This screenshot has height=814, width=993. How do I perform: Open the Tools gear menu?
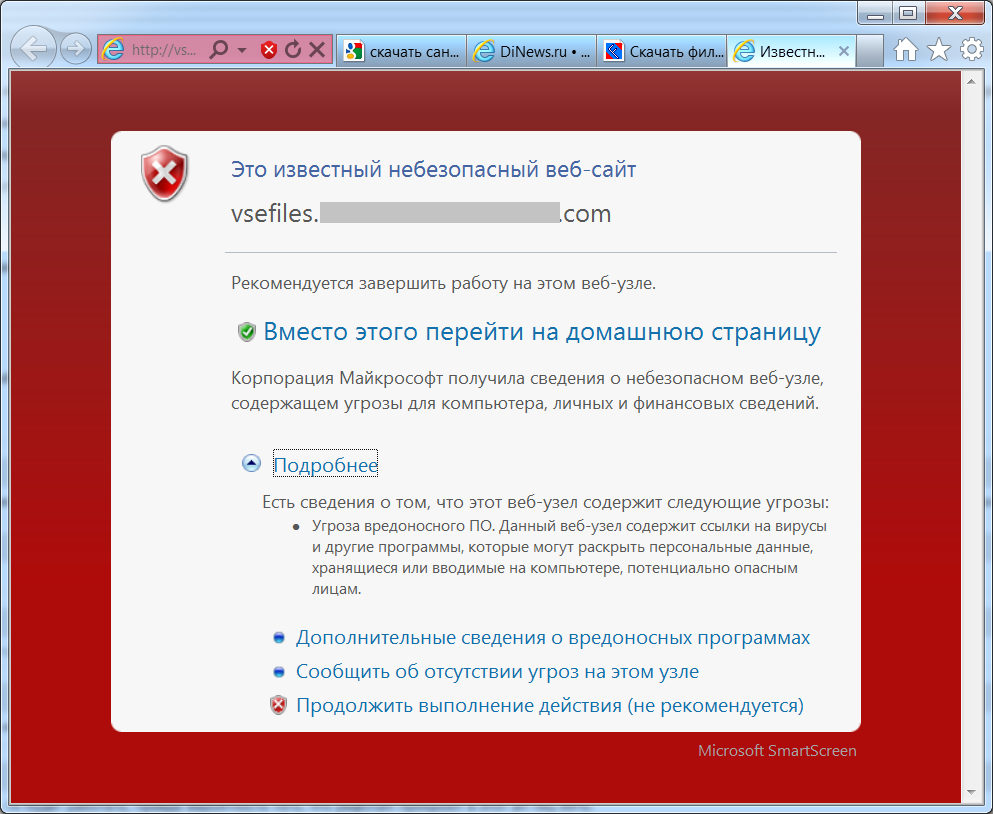point(971,49)
